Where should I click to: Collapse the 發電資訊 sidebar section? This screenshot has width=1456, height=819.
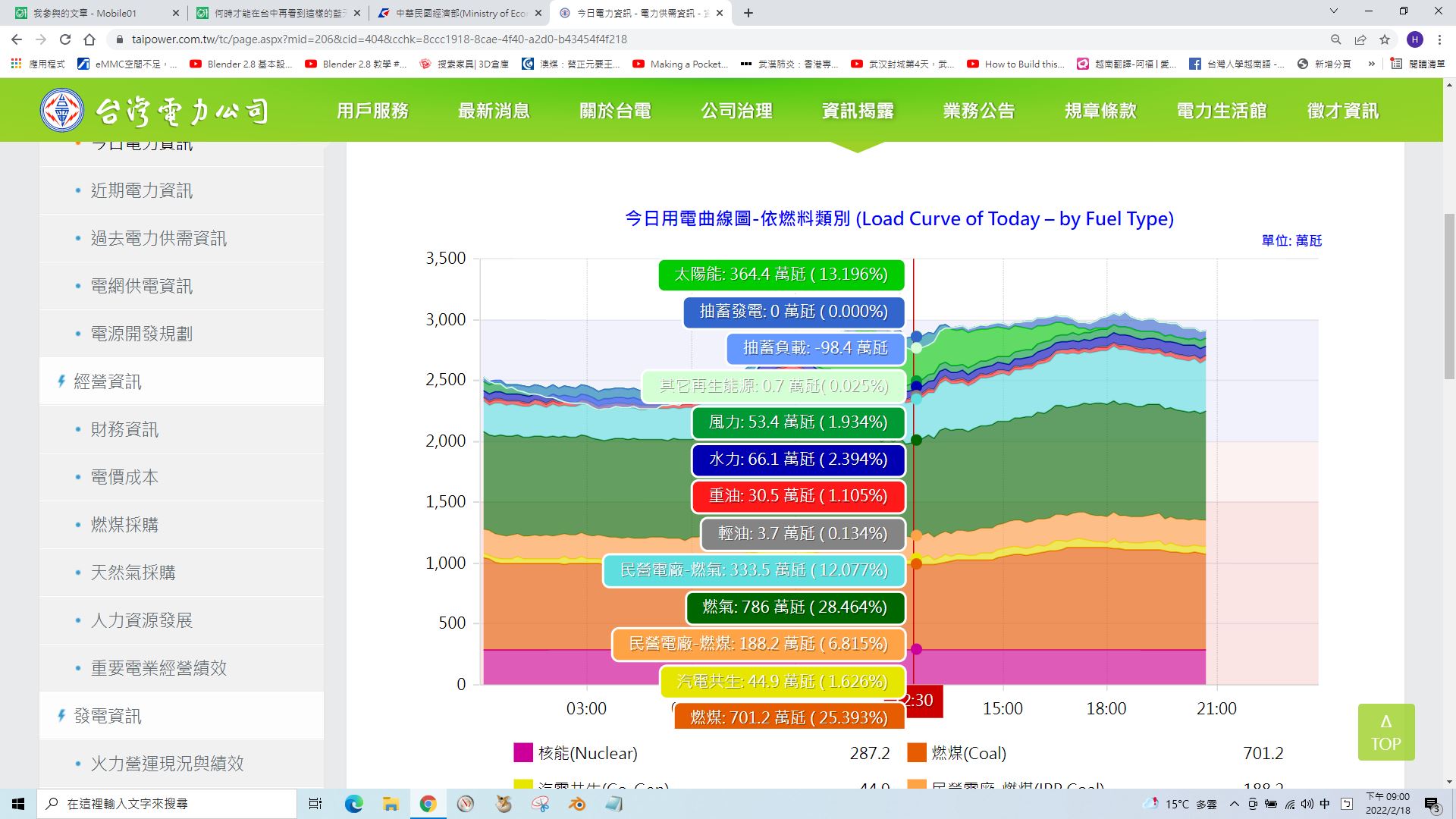(x=181, y=716)
